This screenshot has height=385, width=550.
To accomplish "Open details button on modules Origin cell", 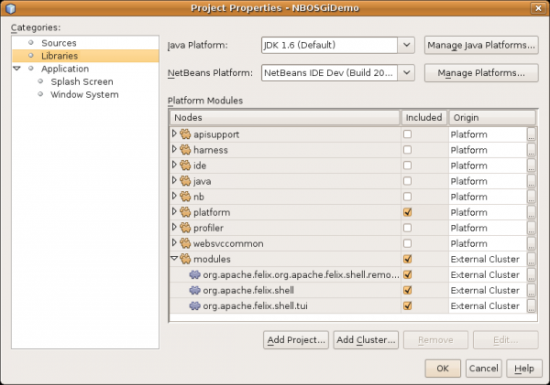I will 531,259.
